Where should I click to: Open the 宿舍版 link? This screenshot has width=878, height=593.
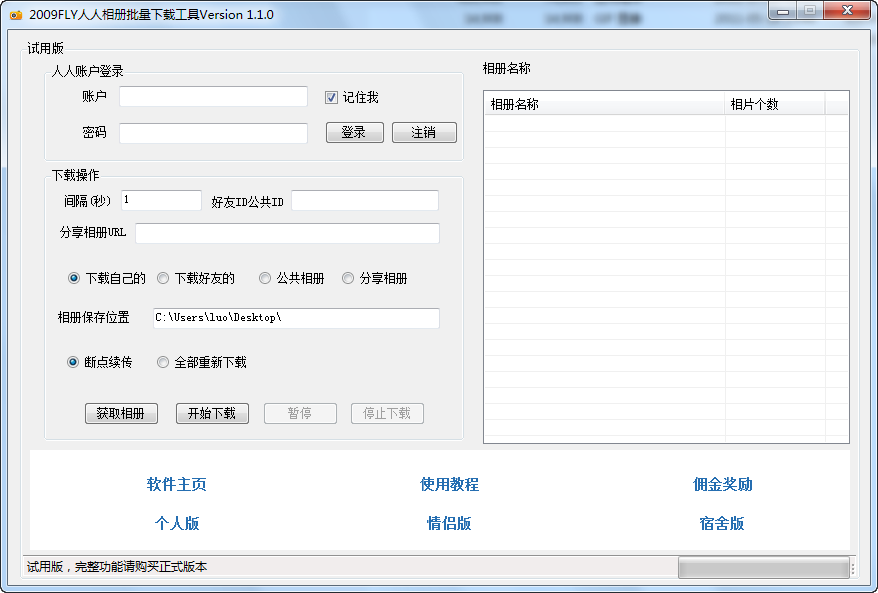(722, 524)
